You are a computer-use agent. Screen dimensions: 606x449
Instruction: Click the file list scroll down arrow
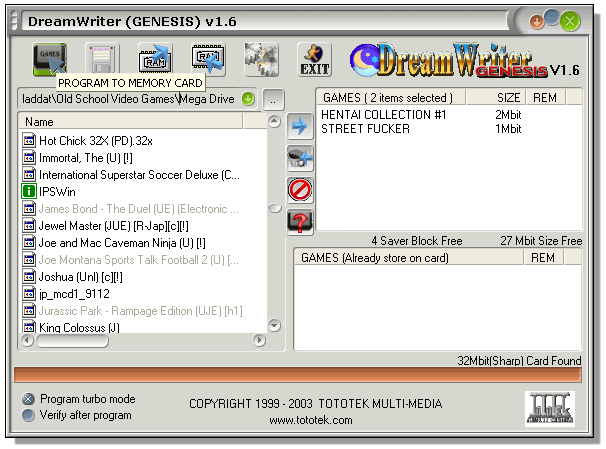(274, 326)
